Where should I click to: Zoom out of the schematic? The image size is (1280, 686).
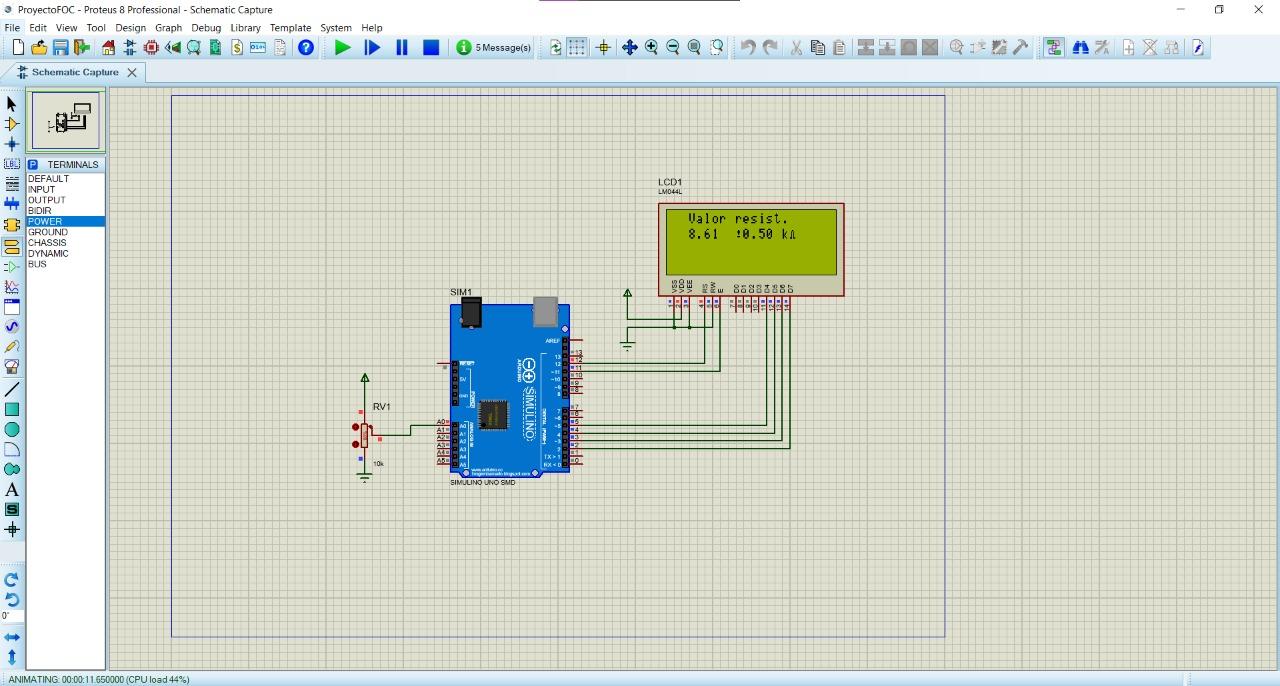[673, 47]
